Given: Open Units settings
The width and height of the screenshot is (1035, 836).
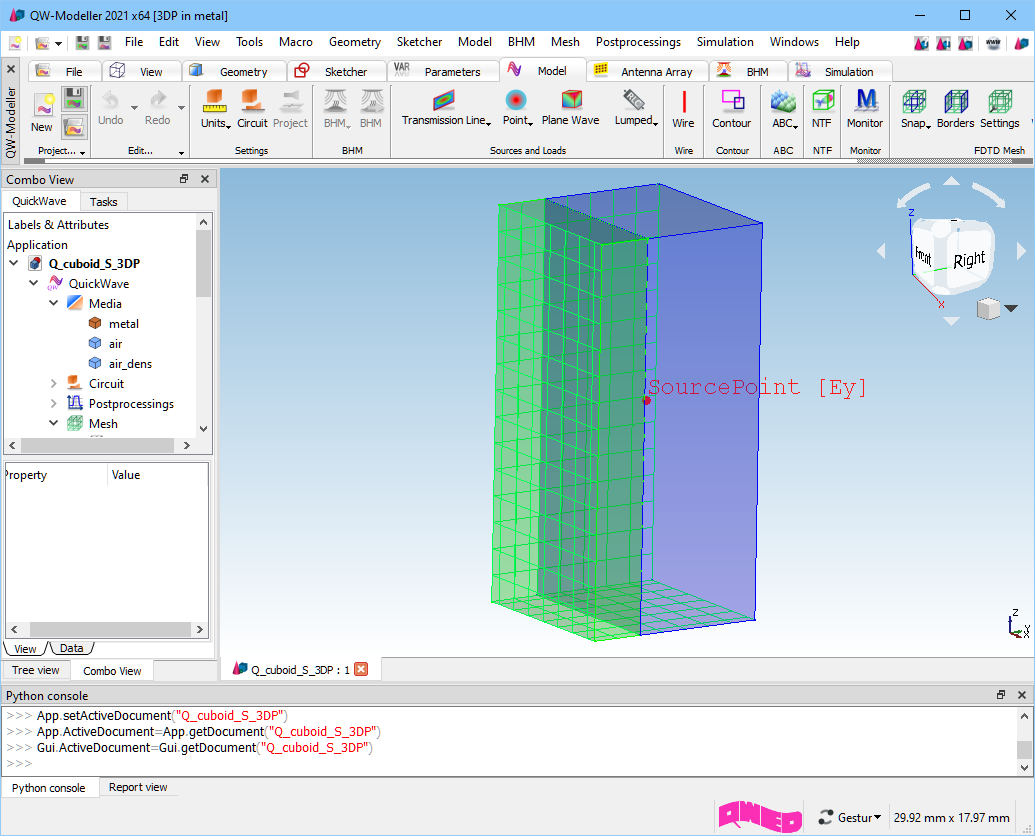Looking at the screenshot, I should [x=215, y=110].
